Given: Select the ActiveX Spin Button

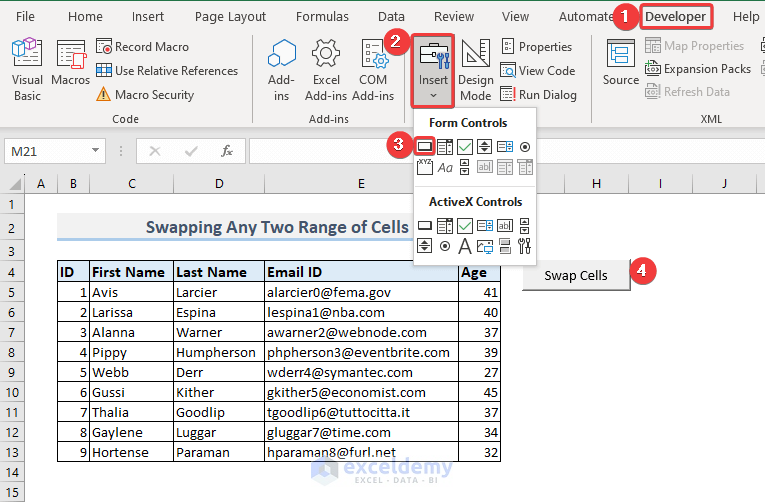Looking at the screenshot, I should [424, 246].
